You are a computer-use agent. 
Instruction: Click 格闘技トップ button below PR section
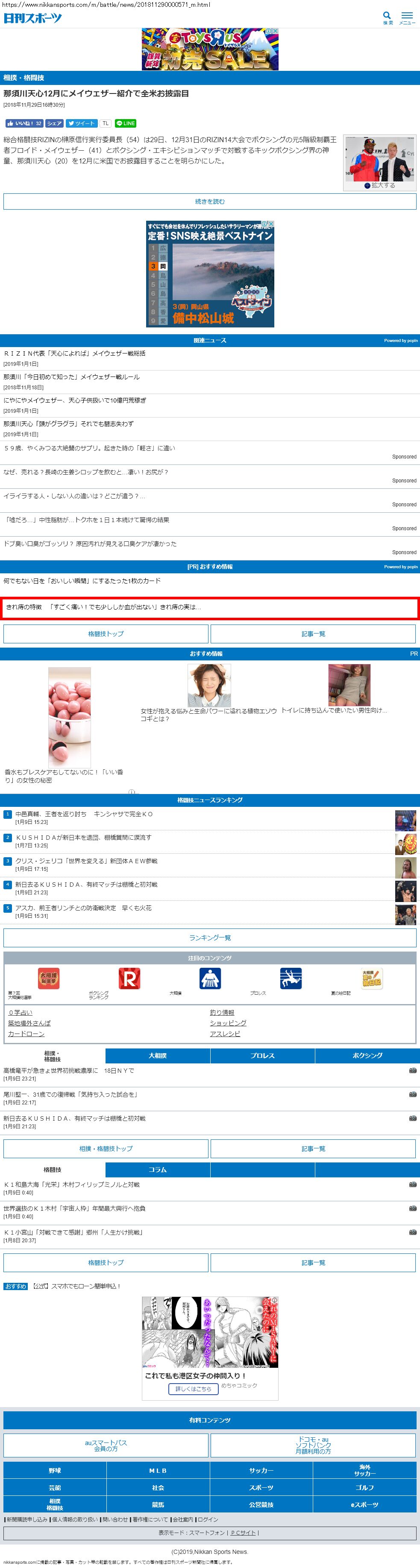click(x=106, y=634)
